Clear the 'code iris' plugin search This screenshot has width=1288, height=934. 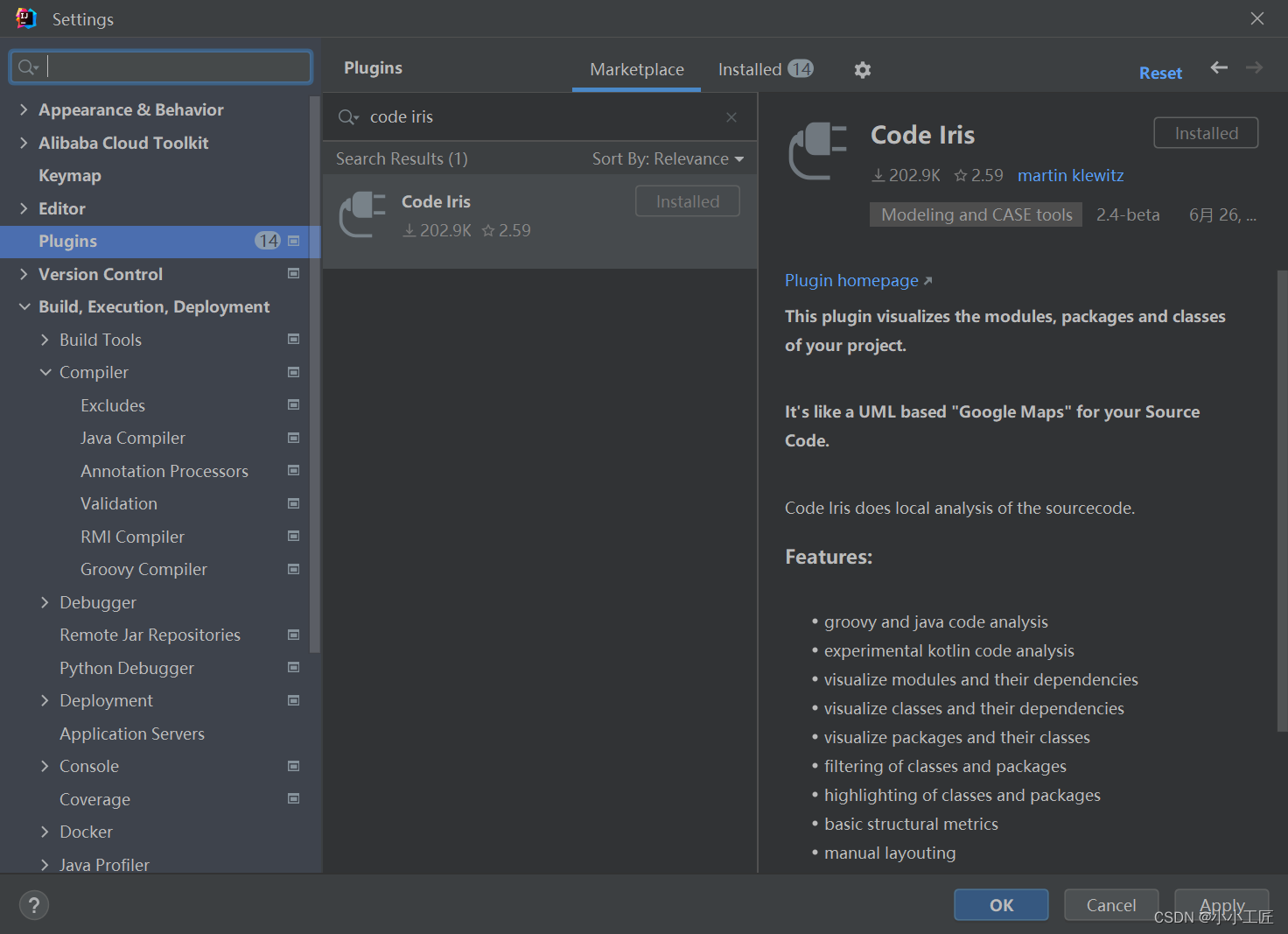731,117
